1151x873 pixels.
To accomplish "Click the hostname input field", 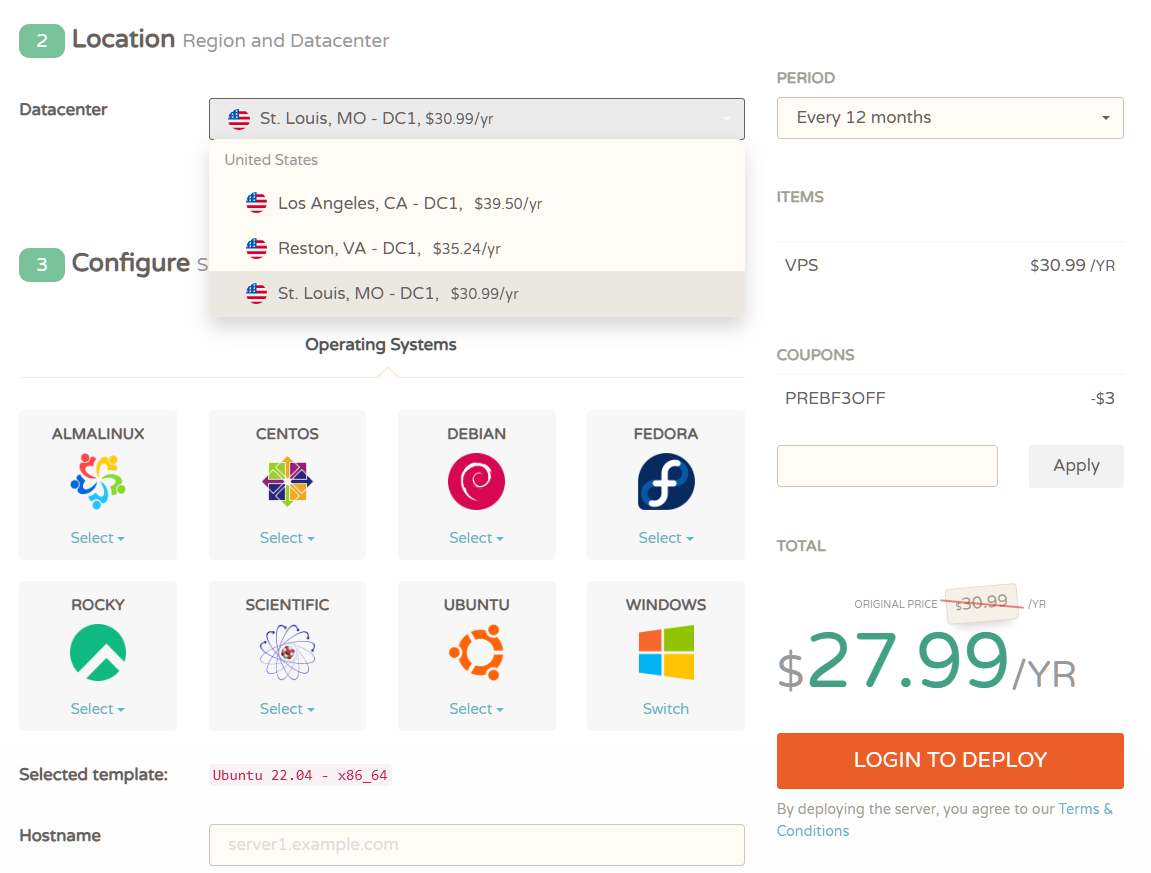I will [477, 844].
